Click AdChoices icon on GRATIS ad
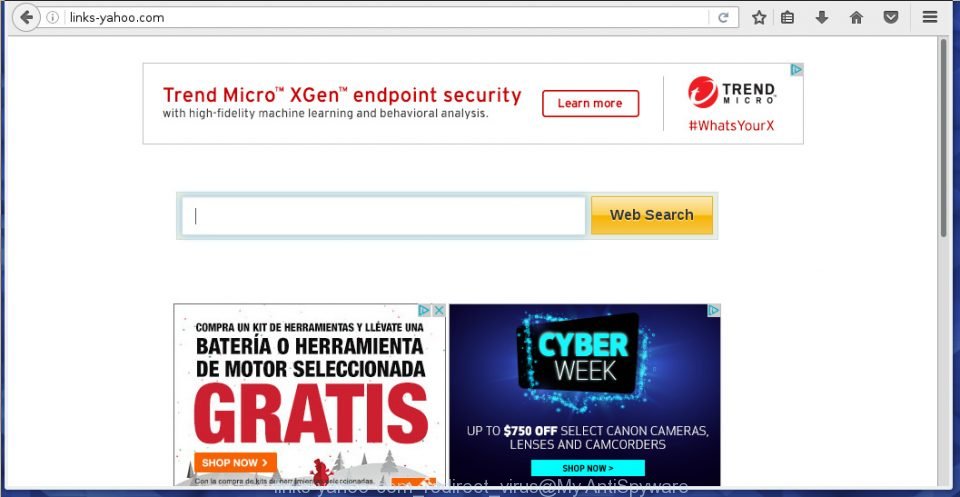The width and height of the screenshot is (960, 497). pos(424,310)
